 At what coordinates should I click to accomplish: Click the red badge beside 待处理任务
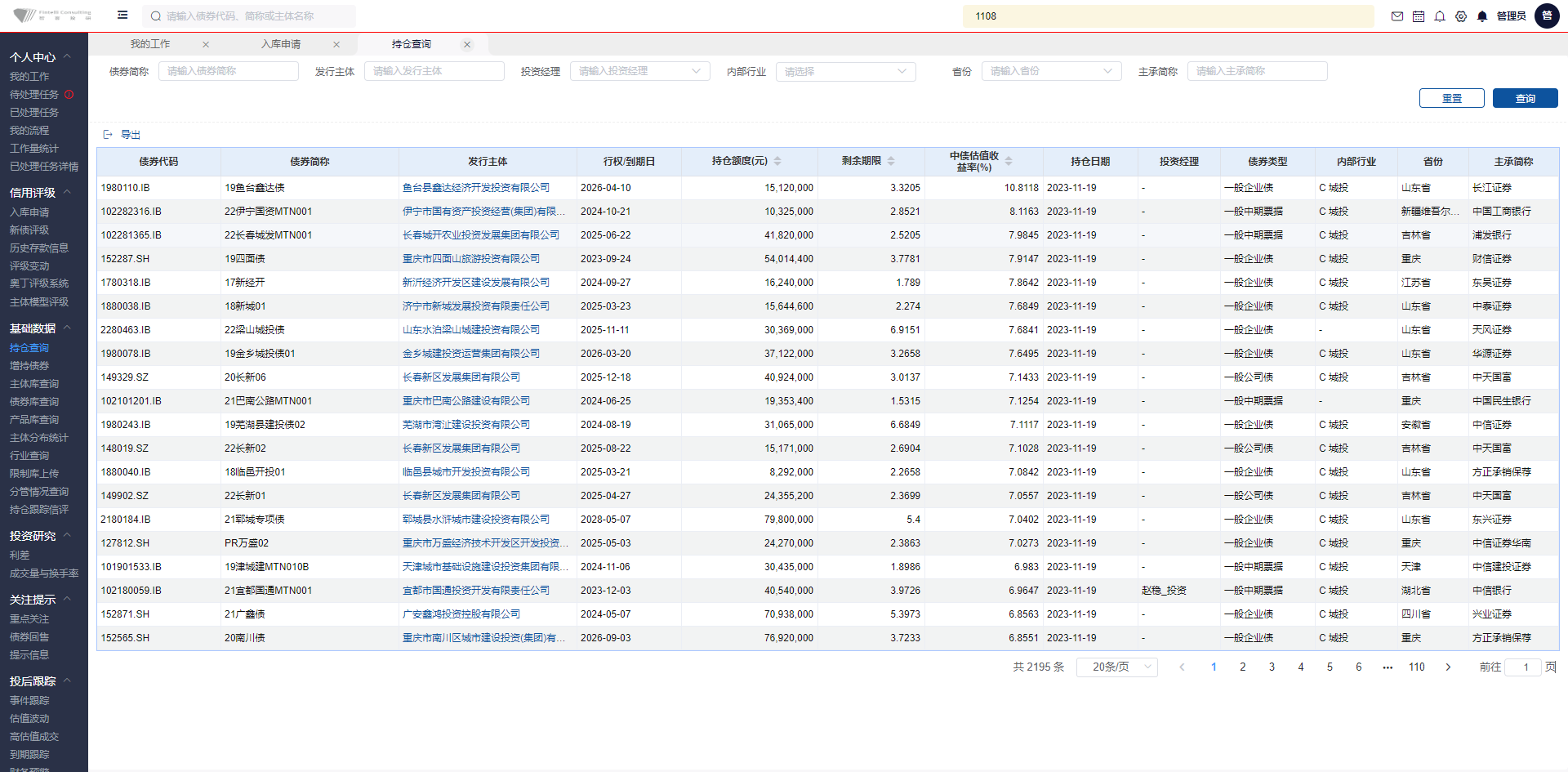(x=69, y=95)
